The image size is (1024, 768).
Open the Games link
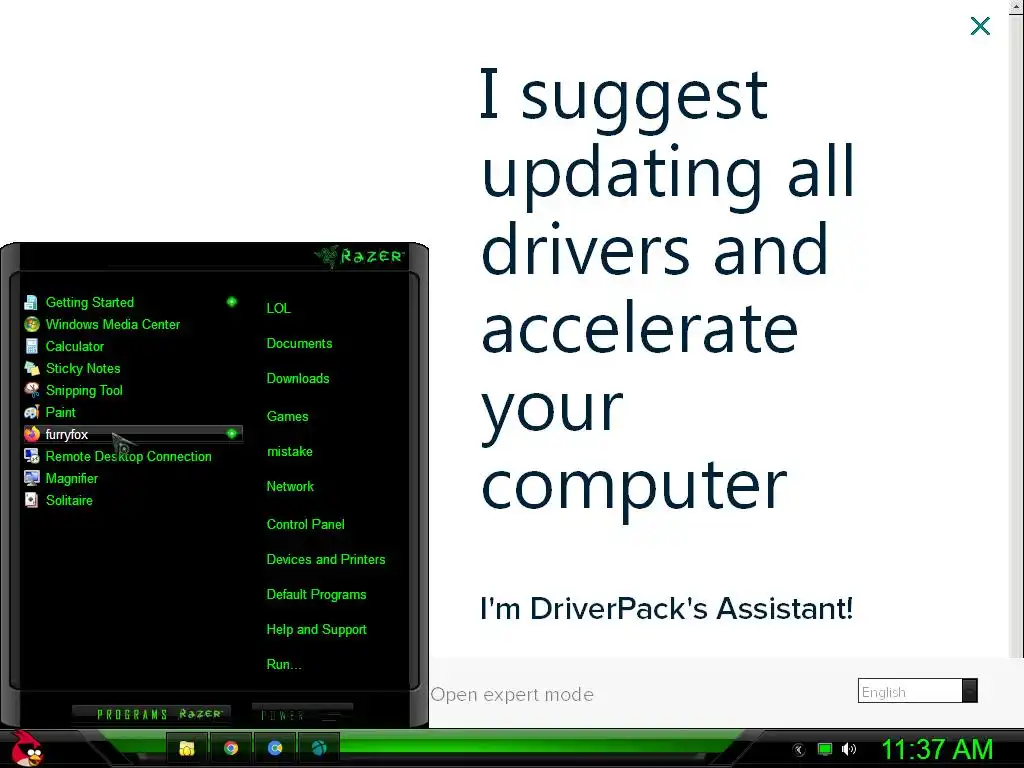(x=287, y=417)
